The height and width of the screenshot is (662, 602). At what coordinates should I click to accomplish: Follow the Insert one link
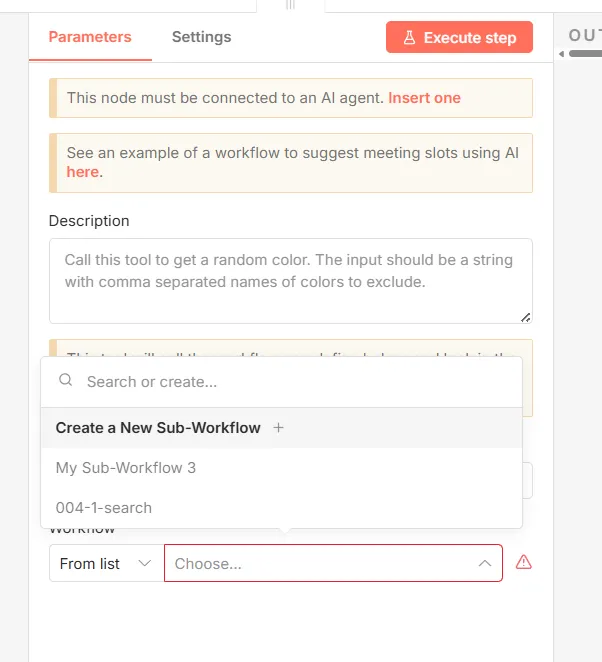[424, 98]
